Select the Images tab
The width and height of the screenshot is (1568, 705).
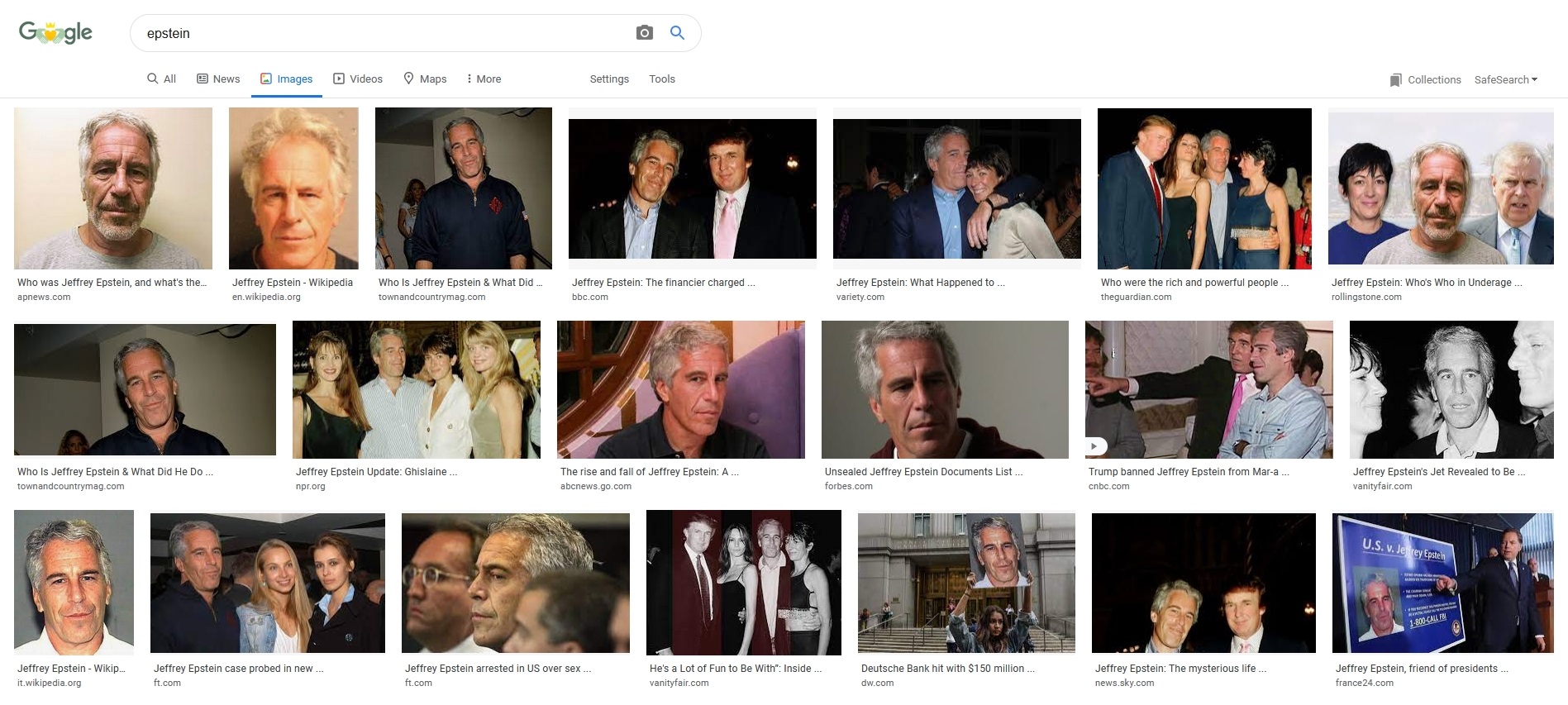point(287,79)
